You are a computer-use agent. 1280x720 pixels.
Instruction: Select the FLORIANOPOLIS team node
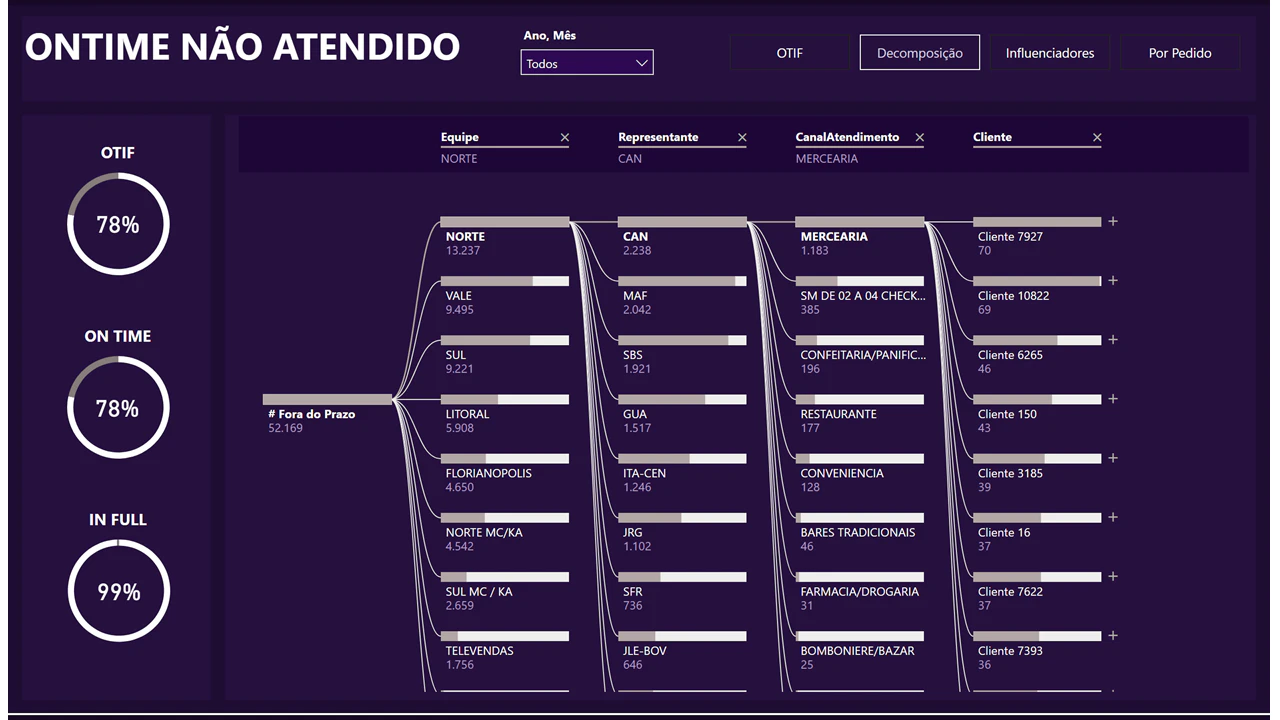505,472
